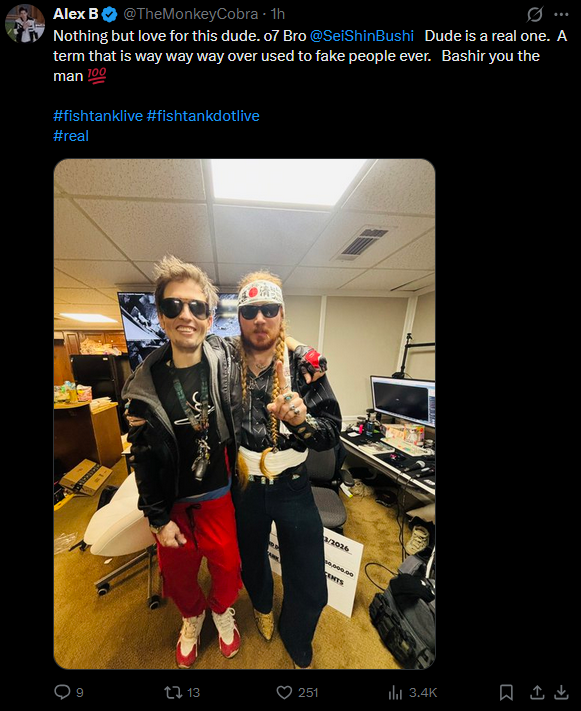The image size is (581, 711).
Task: View post analytics bar chart icon
Action: click(x=395, y=692)
